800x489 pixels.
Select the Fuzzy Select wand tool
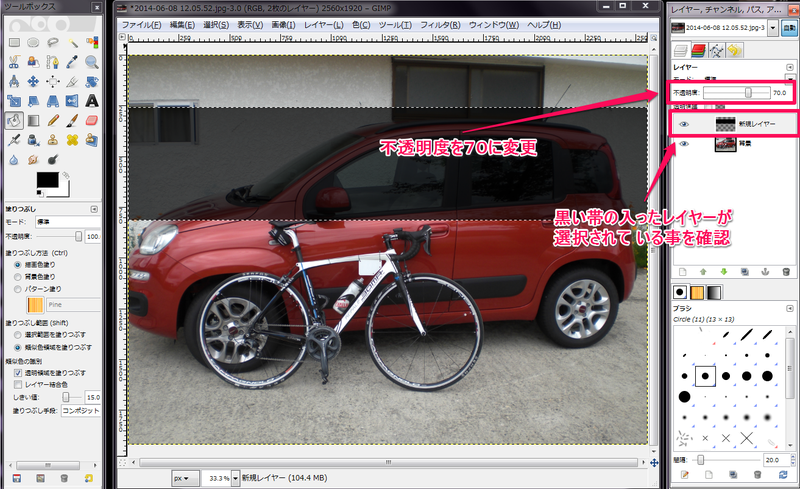pyautogui.click(x=72, y=42)
